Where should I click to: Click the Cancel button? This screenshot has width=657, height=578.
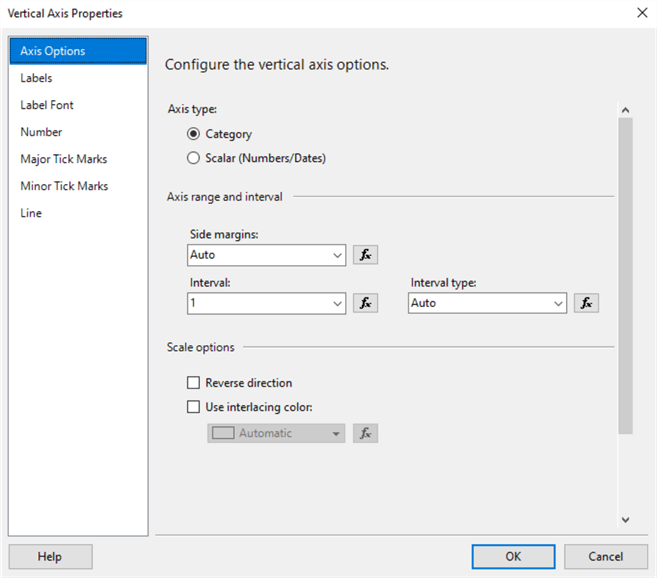(x=605, y=557)
